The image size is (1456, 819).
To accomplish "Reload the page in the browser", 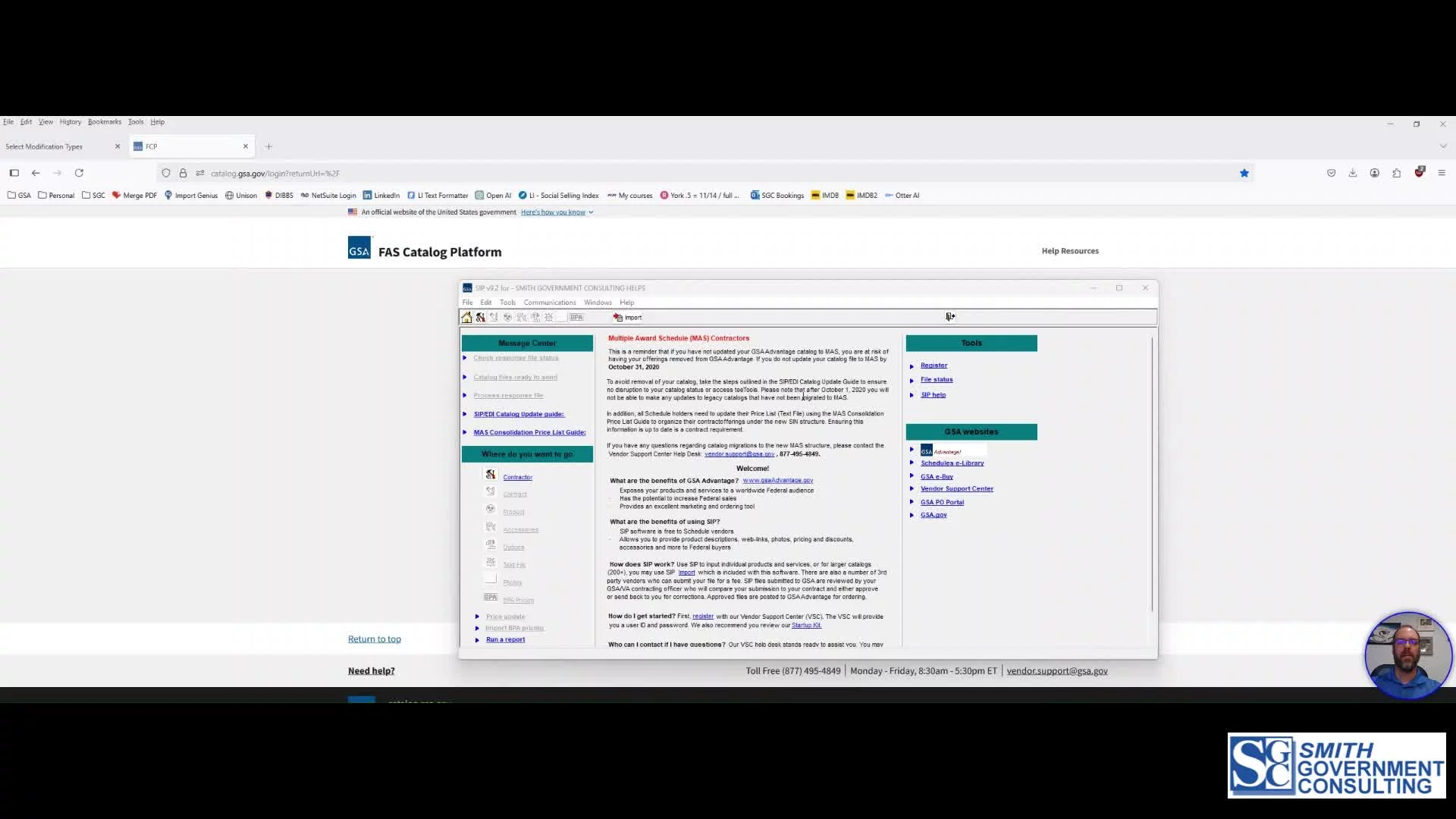I will point(79,174).
